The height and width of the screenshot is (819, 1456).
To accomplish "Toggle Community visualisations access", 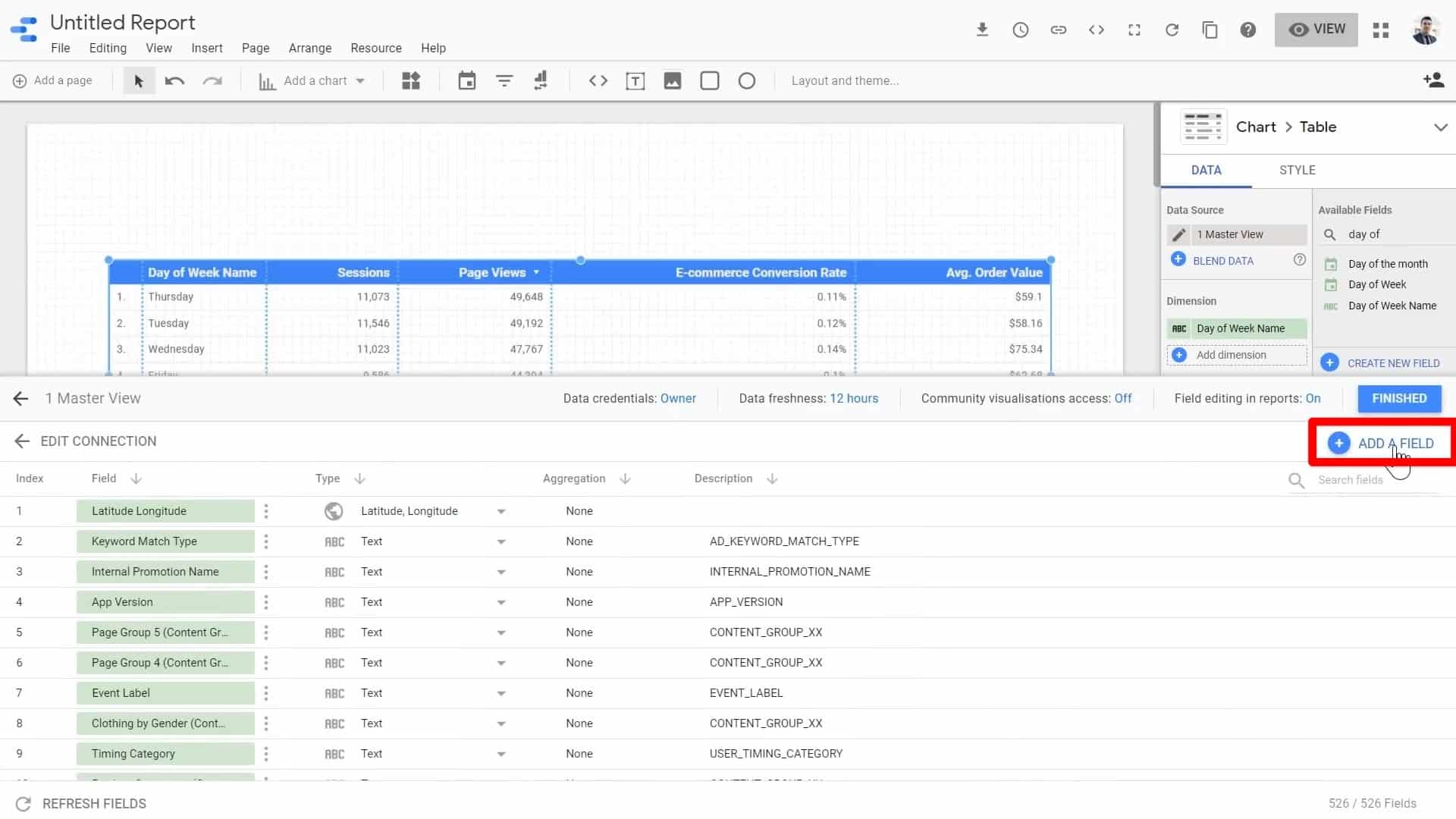I will [1123, 398].
